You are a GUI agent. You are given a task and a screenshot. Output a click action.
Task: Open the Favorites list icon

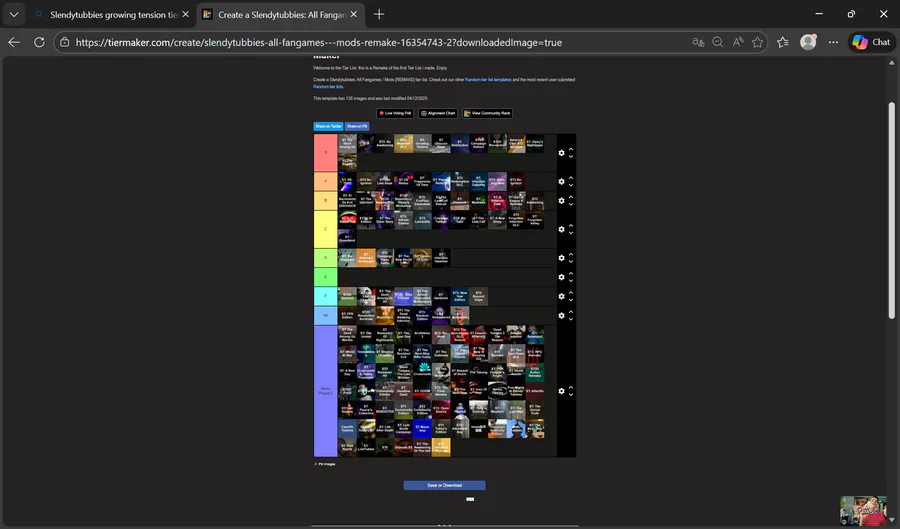coord(783,42)
